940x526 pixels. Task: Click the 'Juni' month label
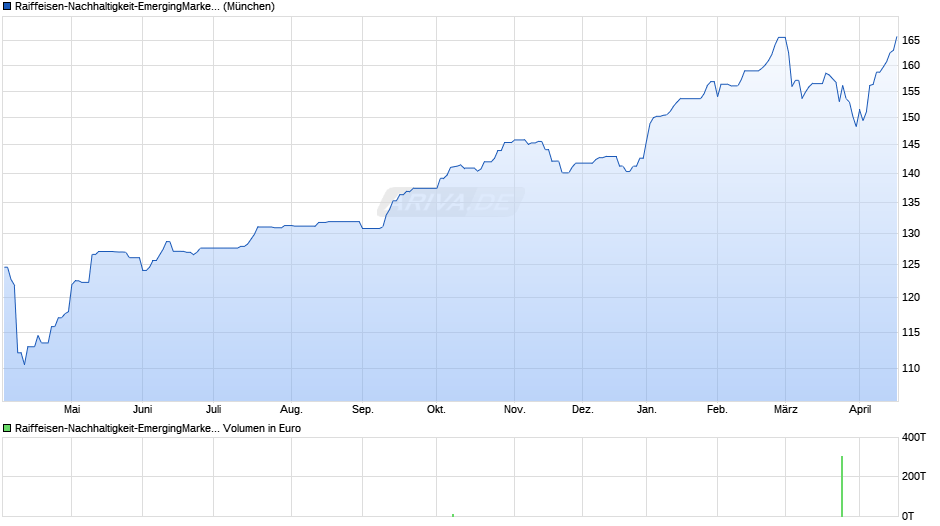click(x=142, y=409)
